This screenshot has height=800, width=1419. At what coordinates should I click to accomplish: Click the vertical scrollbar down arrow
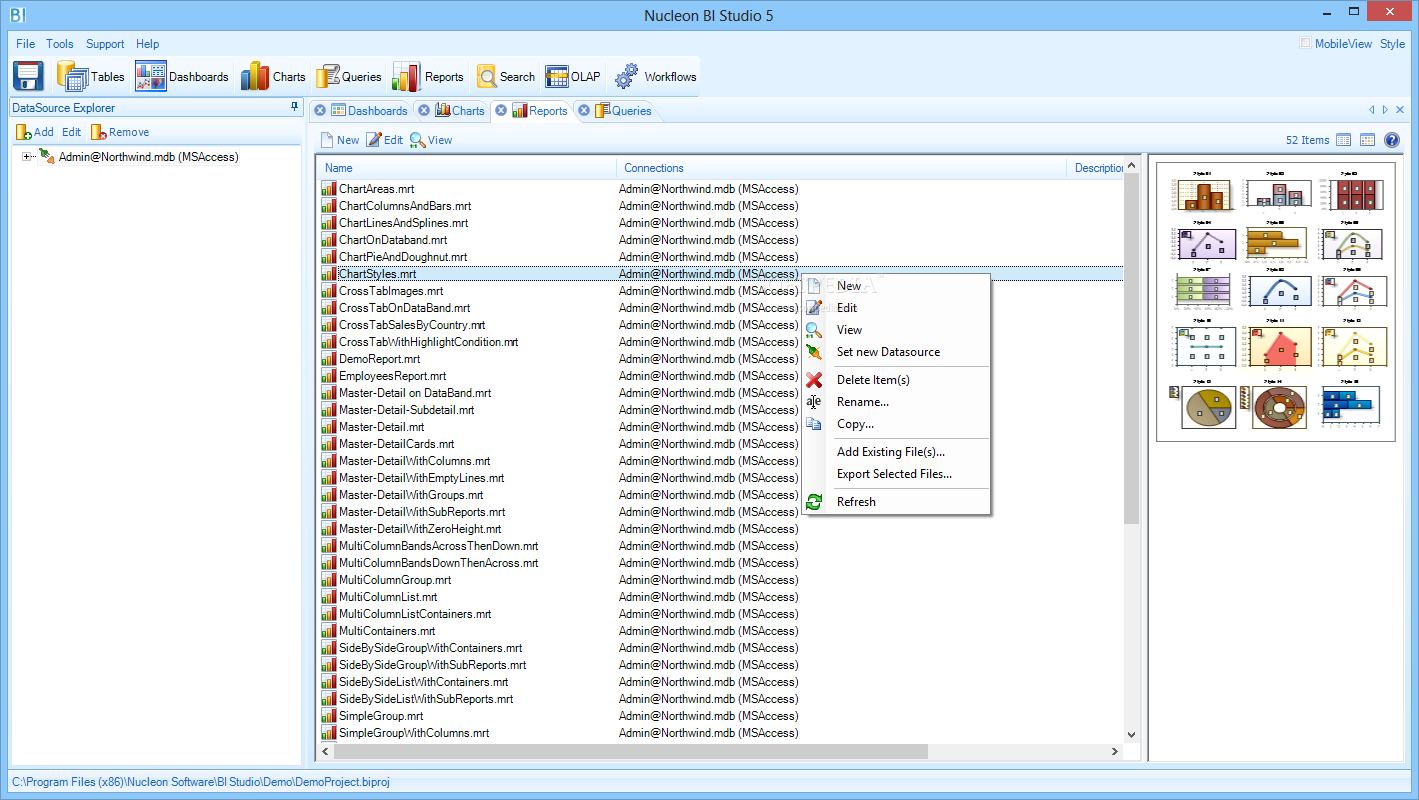1132,734
